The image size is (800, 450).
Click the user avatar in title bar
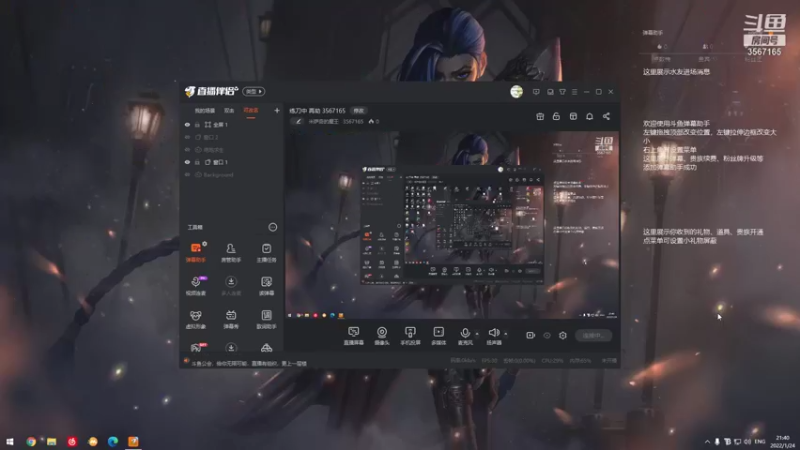coord(516,92)
